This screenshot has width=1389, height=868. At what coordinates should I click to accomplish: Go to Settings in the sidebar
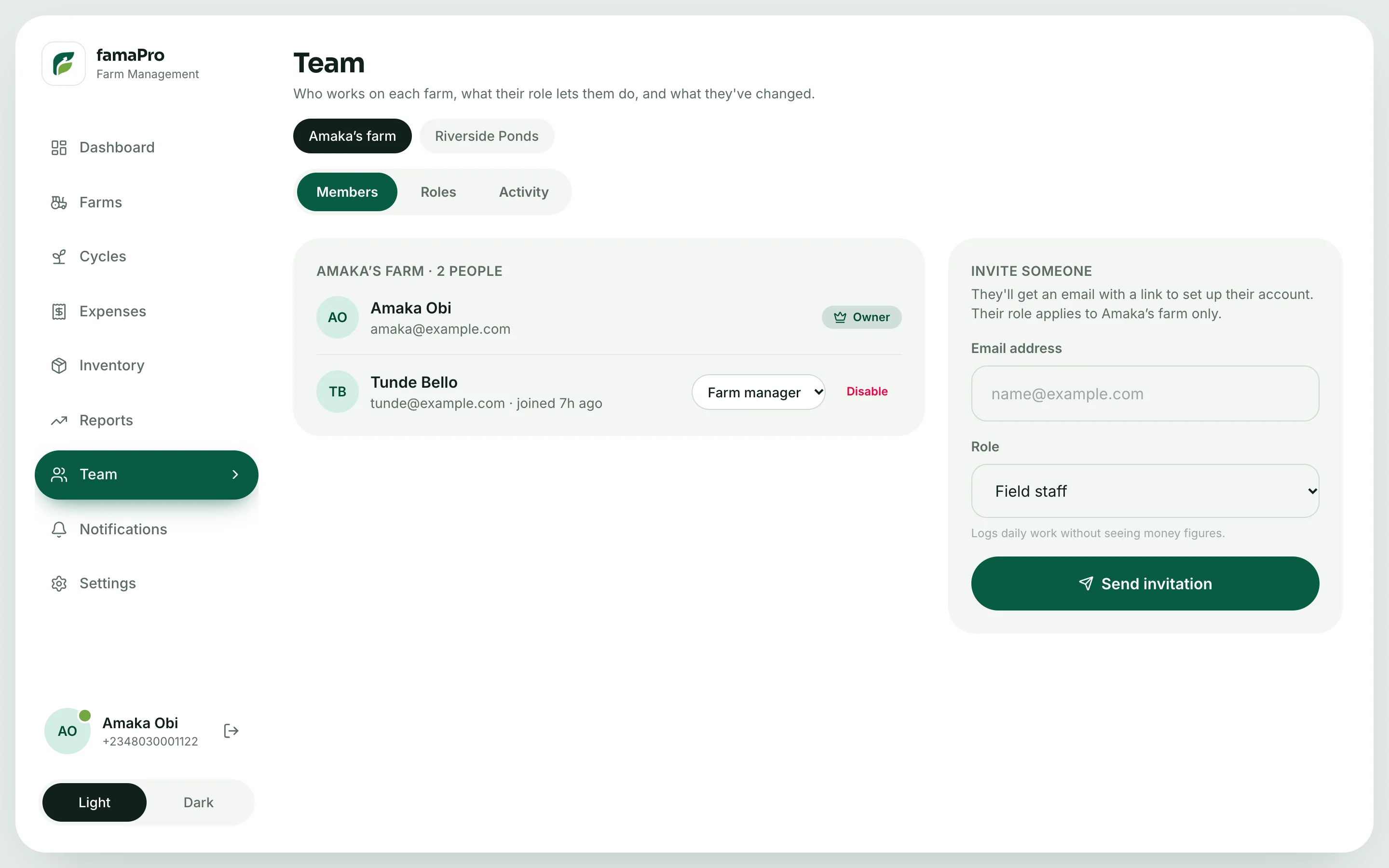point(146,584)
